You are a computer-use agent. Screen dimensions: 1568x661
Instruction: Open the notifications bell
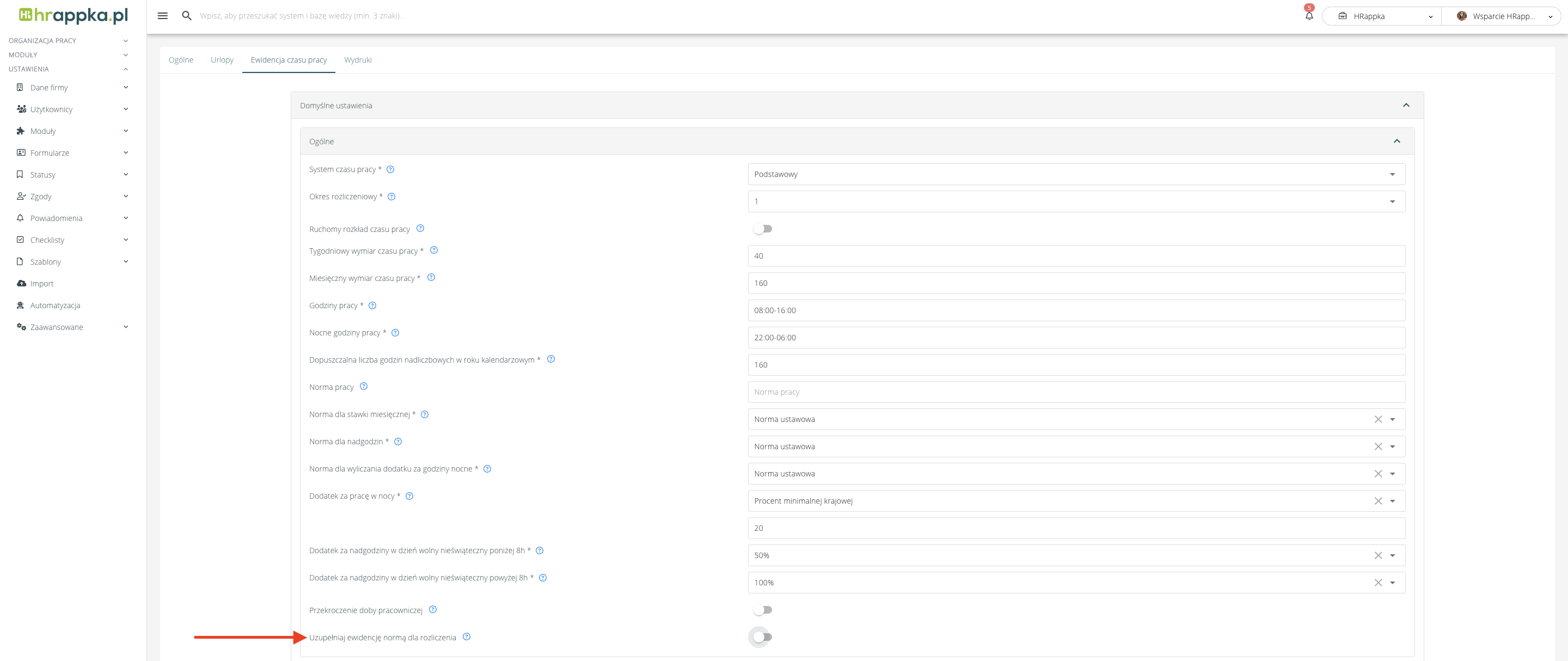point(1309,16)
